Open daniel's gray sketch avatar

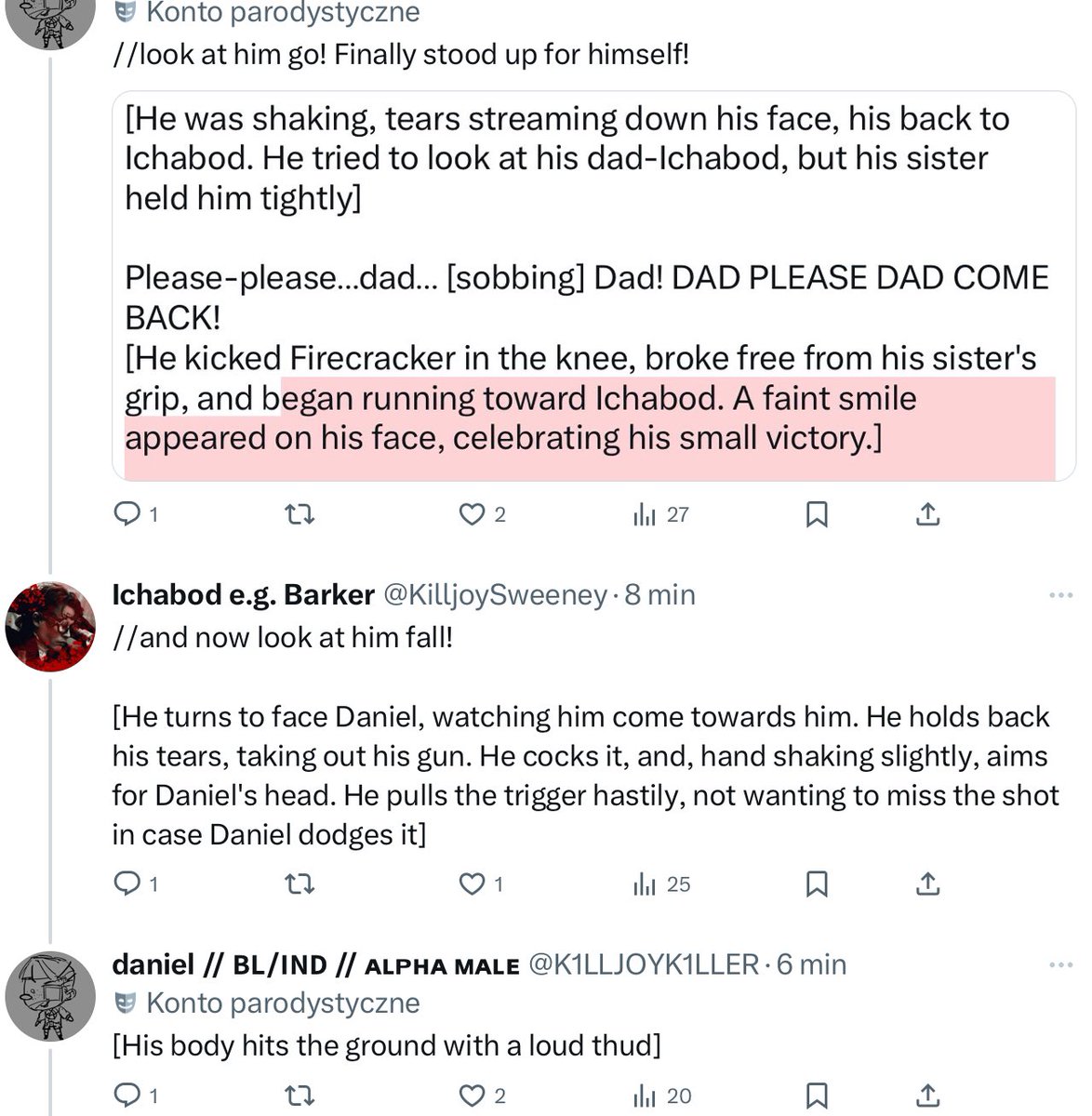pyautogui.click(x=50, y=996)
